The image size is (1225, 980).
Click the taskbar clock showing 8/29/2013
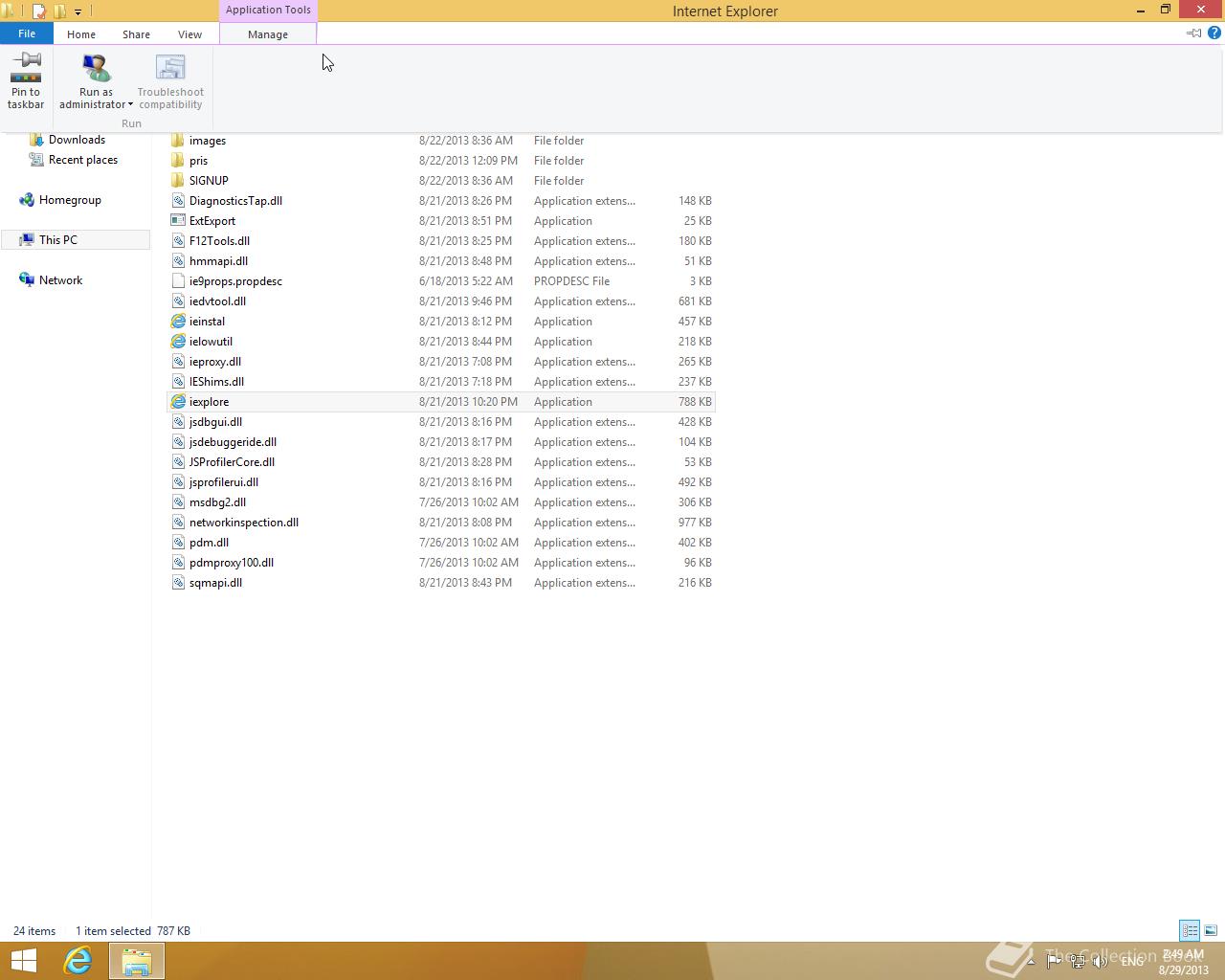click(1183, 962)
